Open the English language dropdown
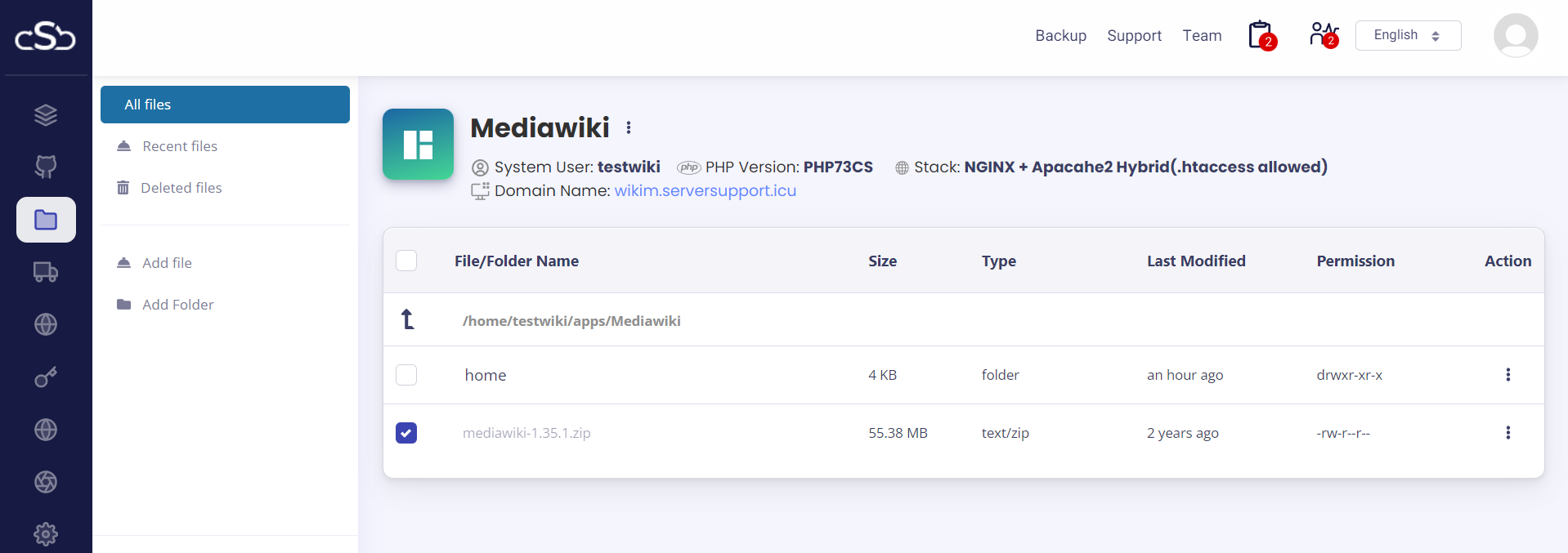Screen dimensions: 1568x553 pyautogui.click(x=1408, y=35)
